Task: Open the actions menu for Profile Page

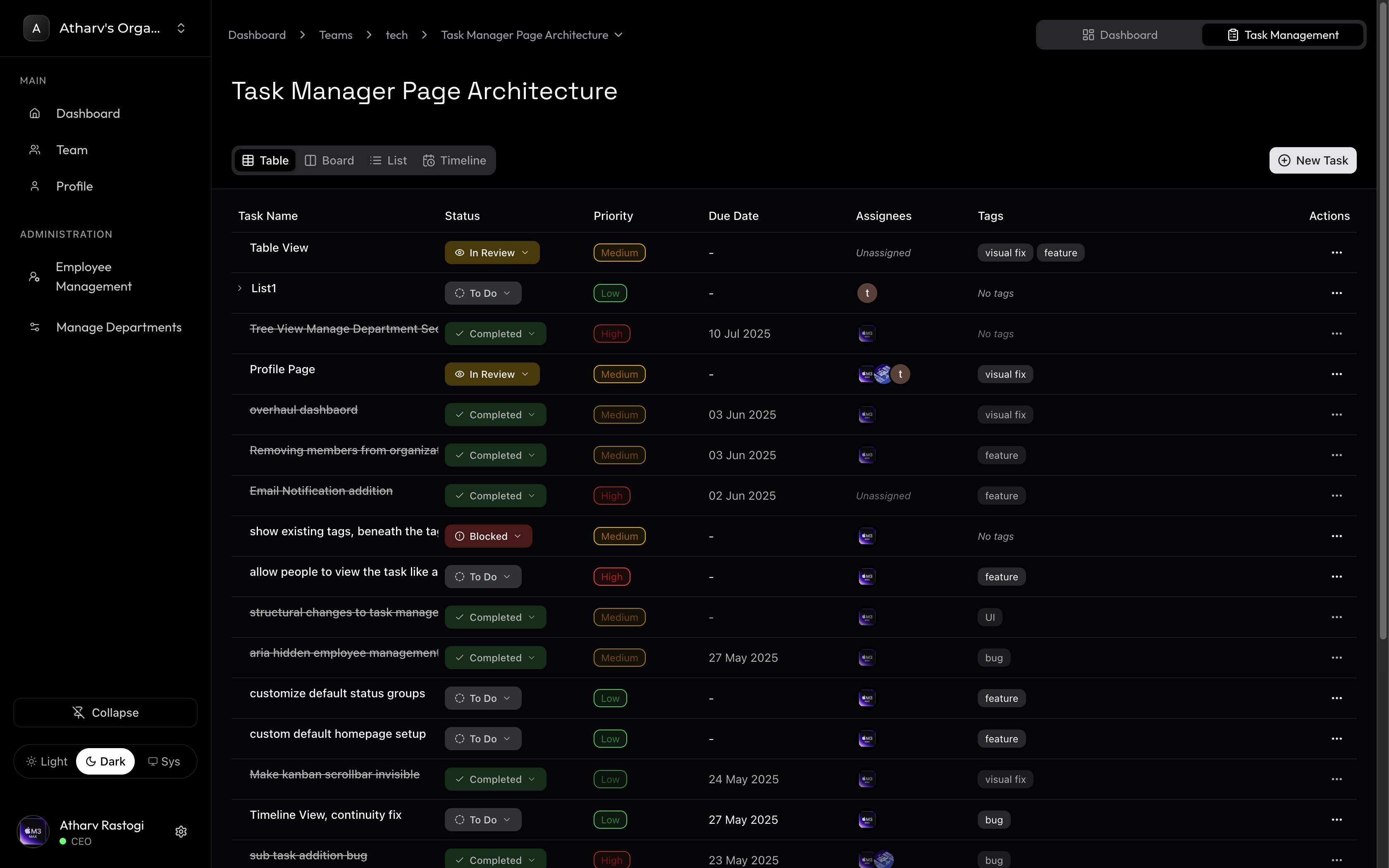Action: [x=1336, y=374]
